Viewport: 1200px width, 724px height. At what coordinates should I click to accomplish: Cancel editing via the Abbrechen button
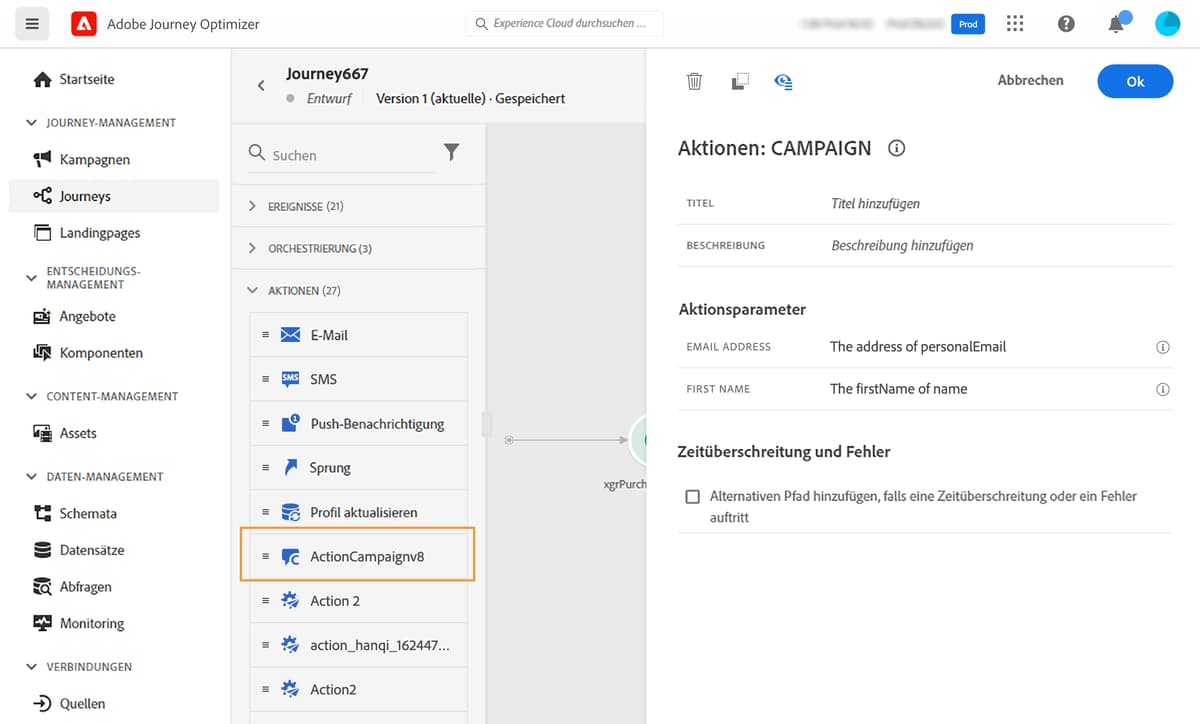1030,80
